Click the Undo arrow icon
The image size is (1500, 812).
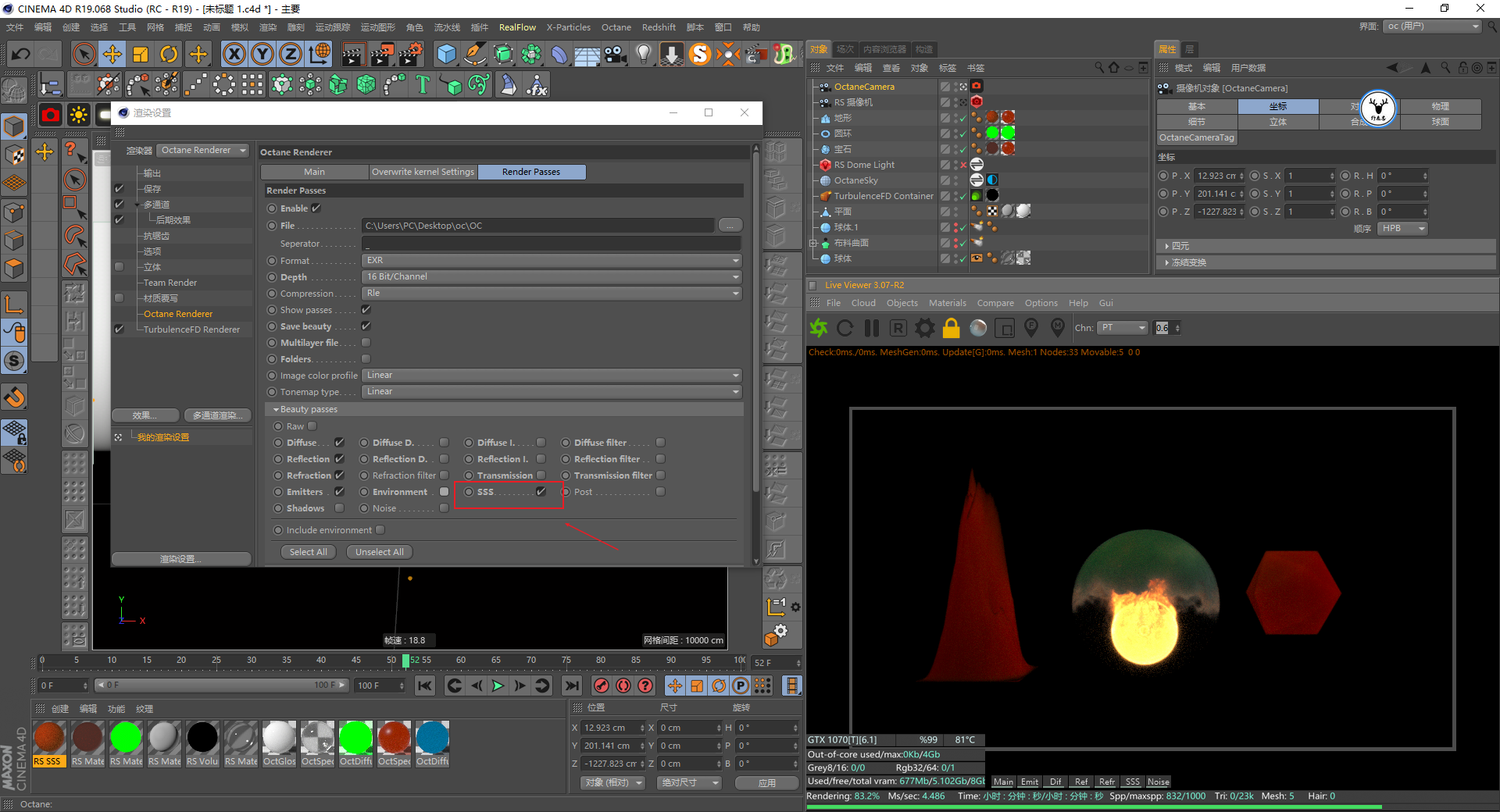21,54
